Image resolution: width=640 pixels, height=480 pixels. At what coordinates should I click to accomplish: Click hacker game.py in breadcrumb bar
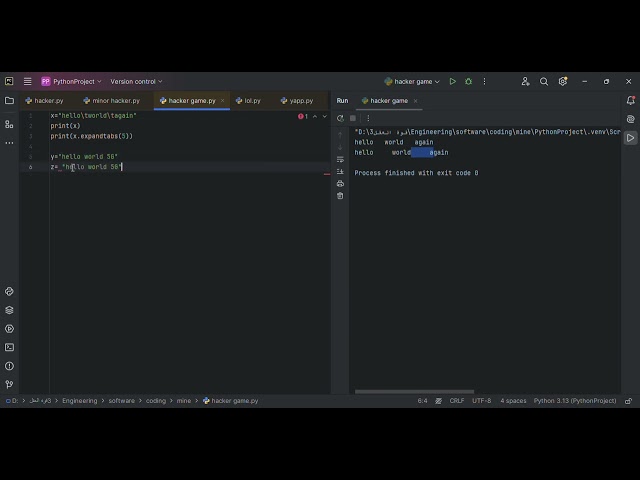231,401
